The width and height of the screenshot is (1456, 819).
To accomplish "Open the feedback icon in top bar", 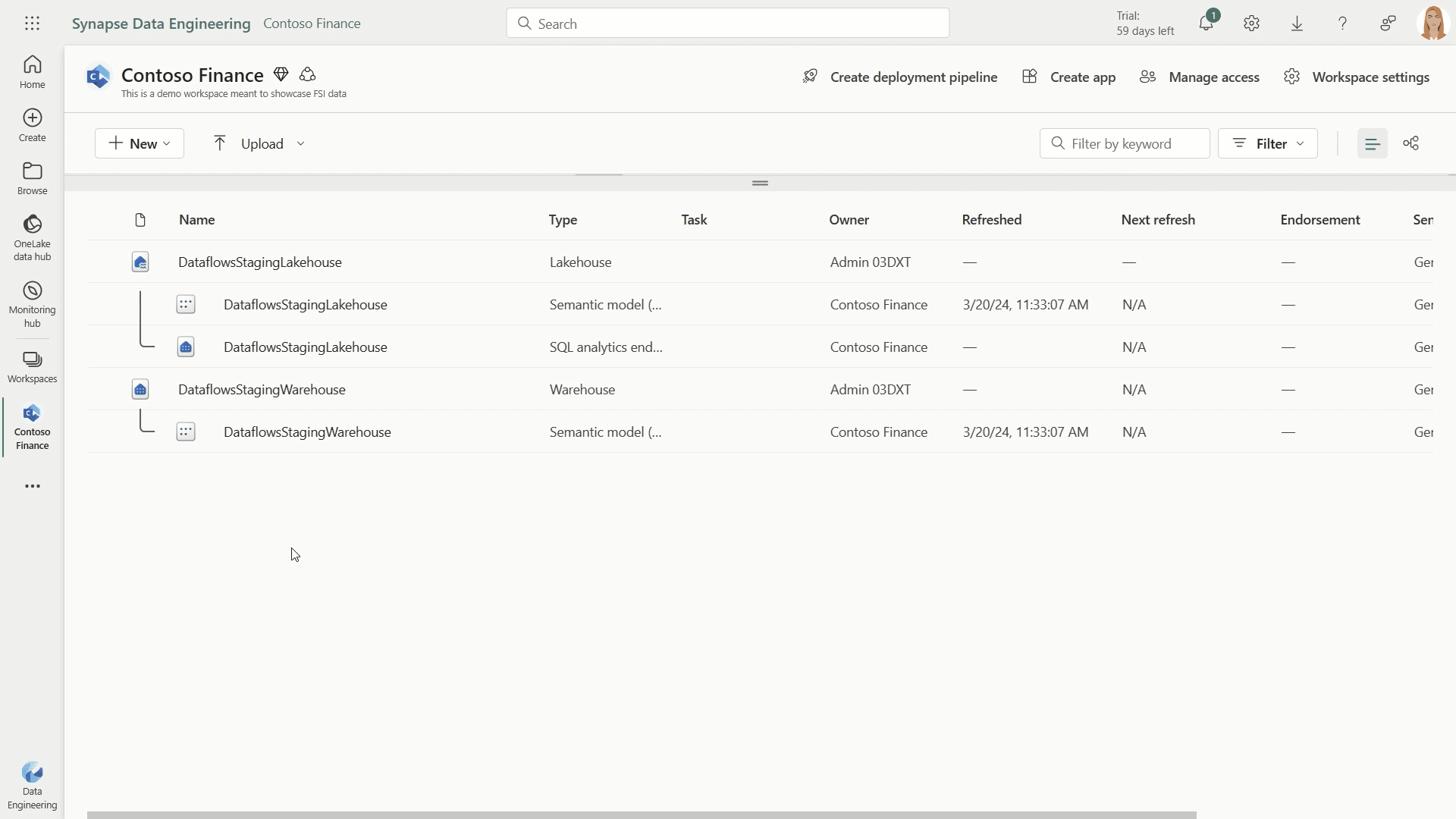I will click(1388, 24).
